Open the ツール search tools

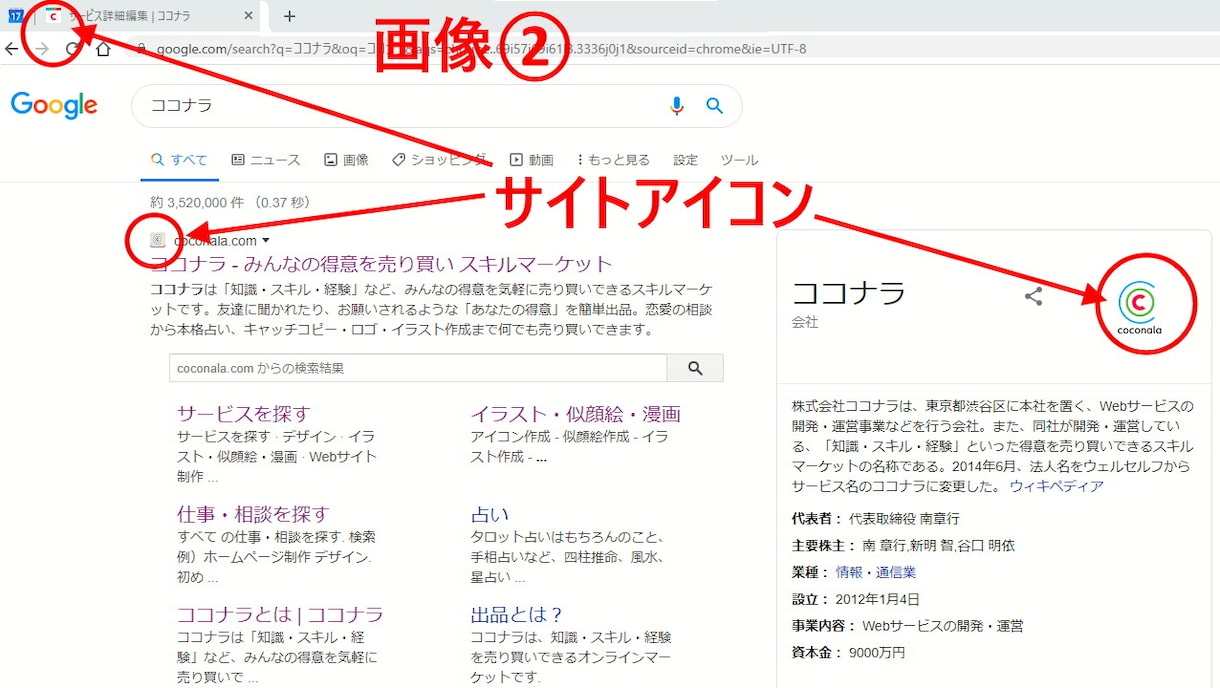pos(740,160)
